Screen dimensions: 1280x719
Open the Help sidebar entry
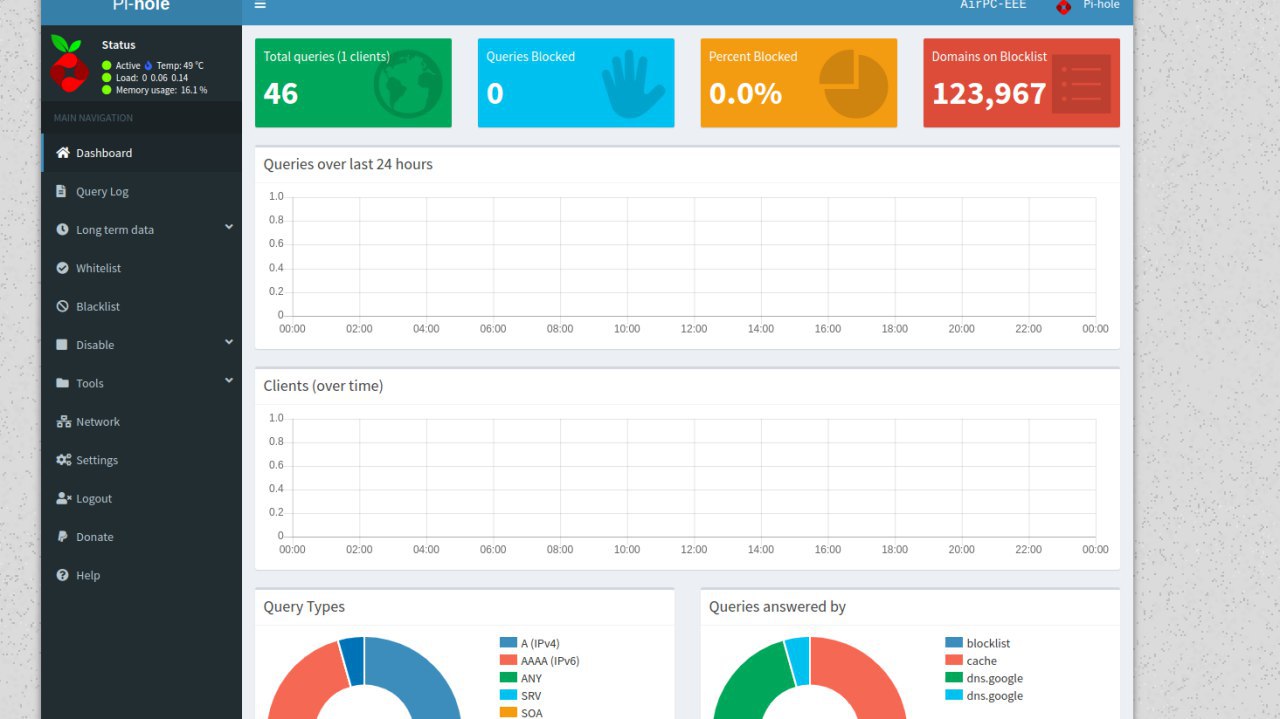click(141, 575)
